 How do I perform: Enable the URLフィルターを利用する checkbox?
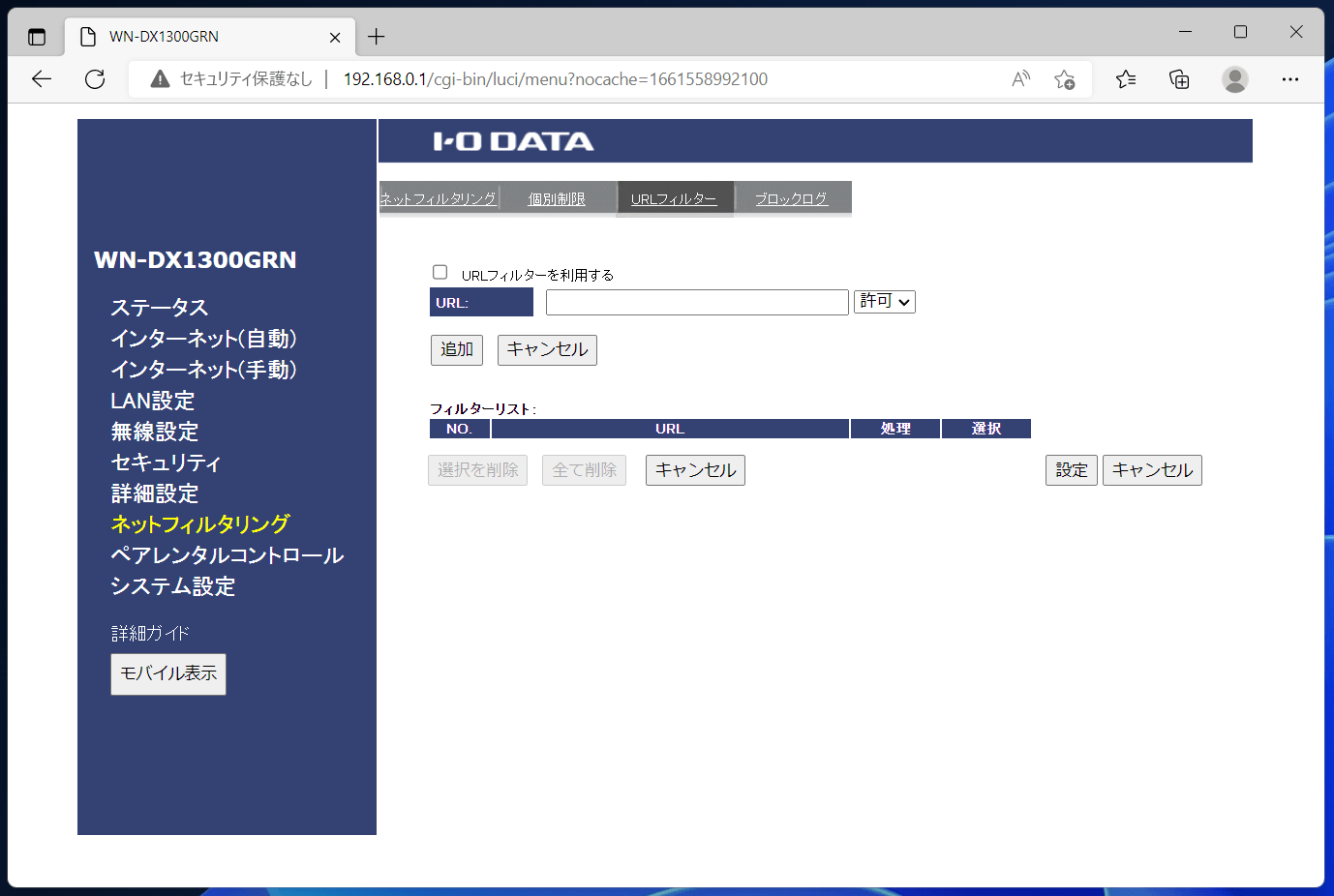click(x=440, y=273)
